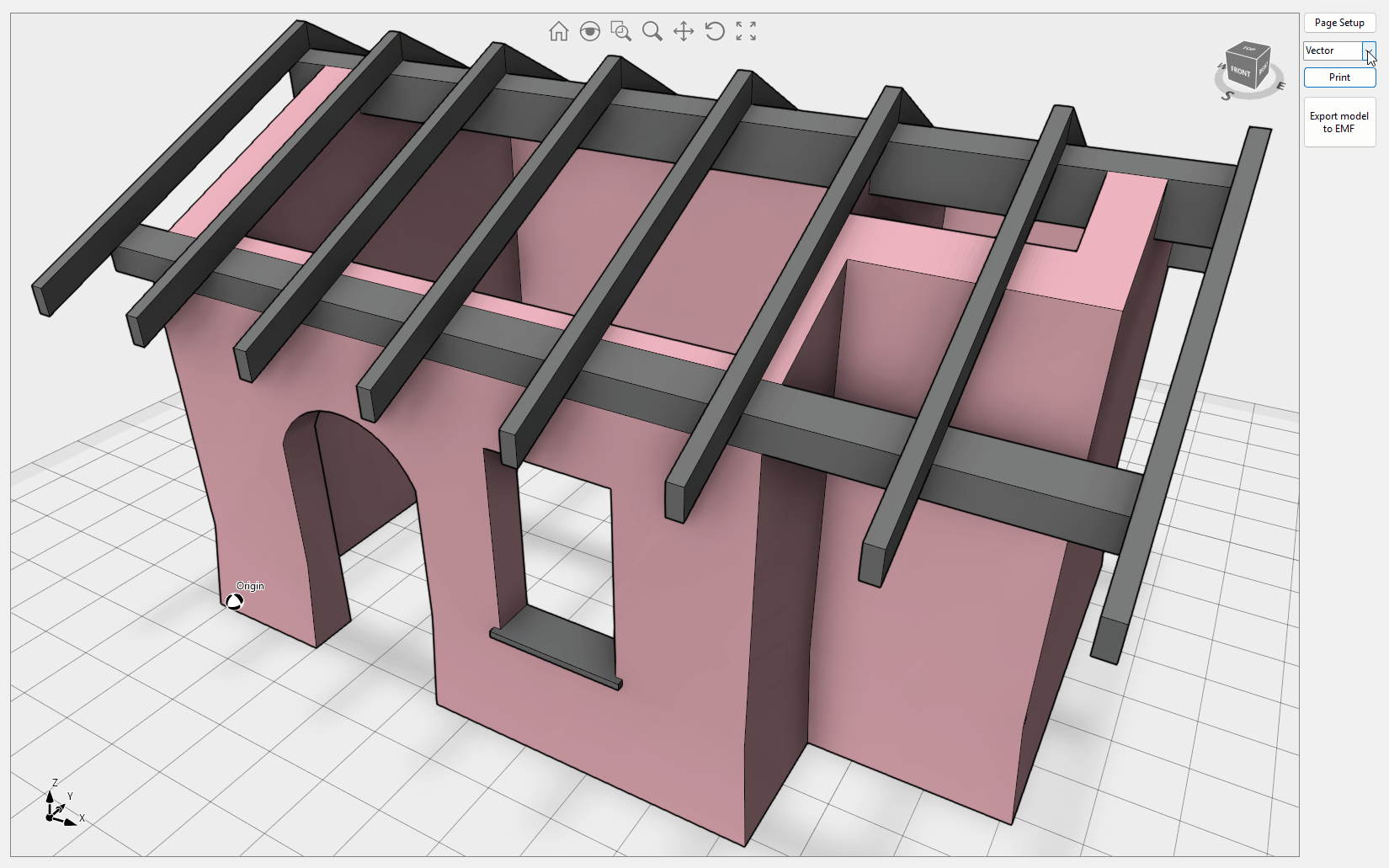The width and height of the screenshot is (1389, 868).
Task: Select the Zoom magnifier tool
Action: [652, 32]
